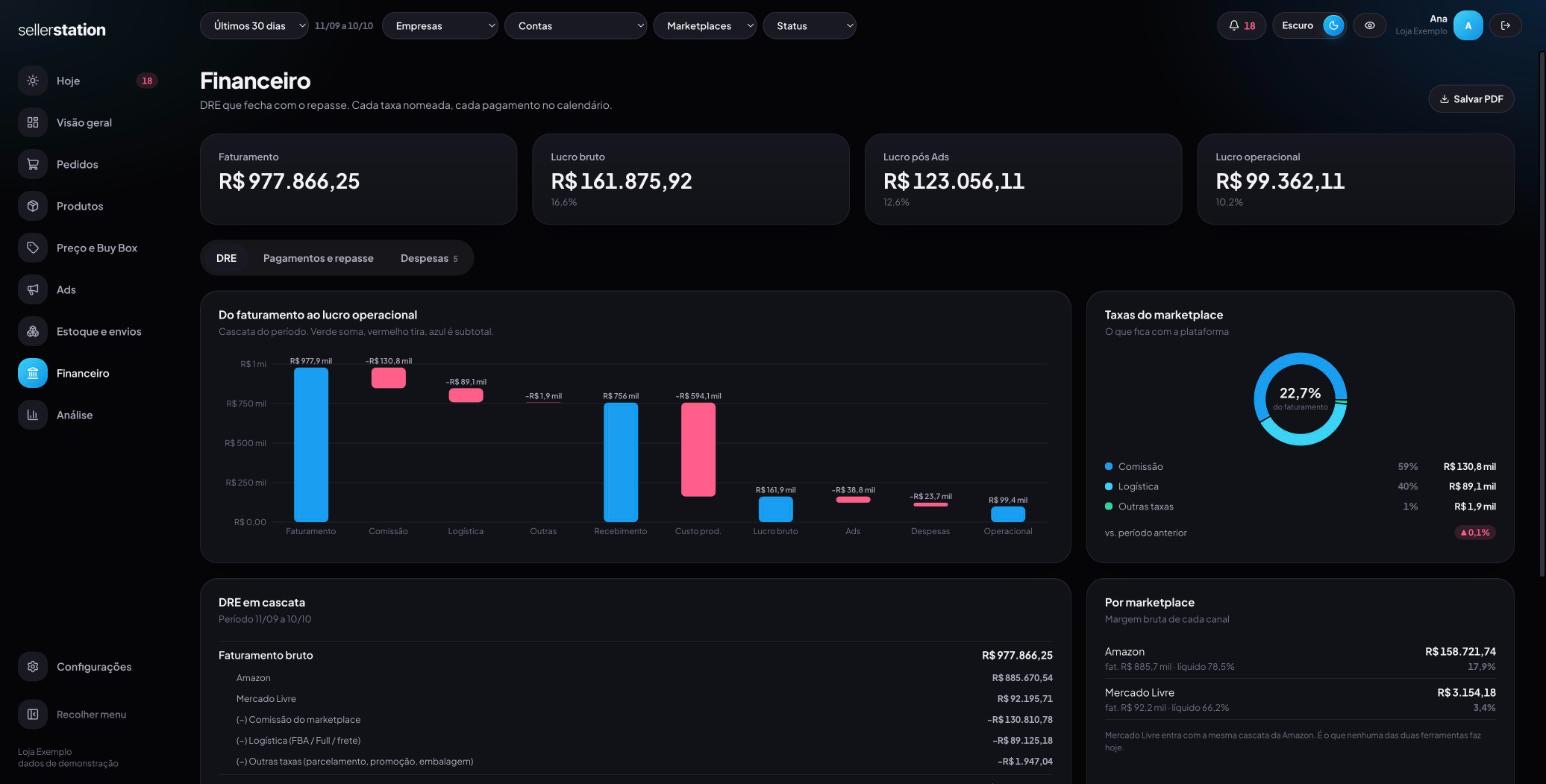Toggle the eye visibility button
This screenshot has height=784, width=1546.
[x=1370, y=26]
